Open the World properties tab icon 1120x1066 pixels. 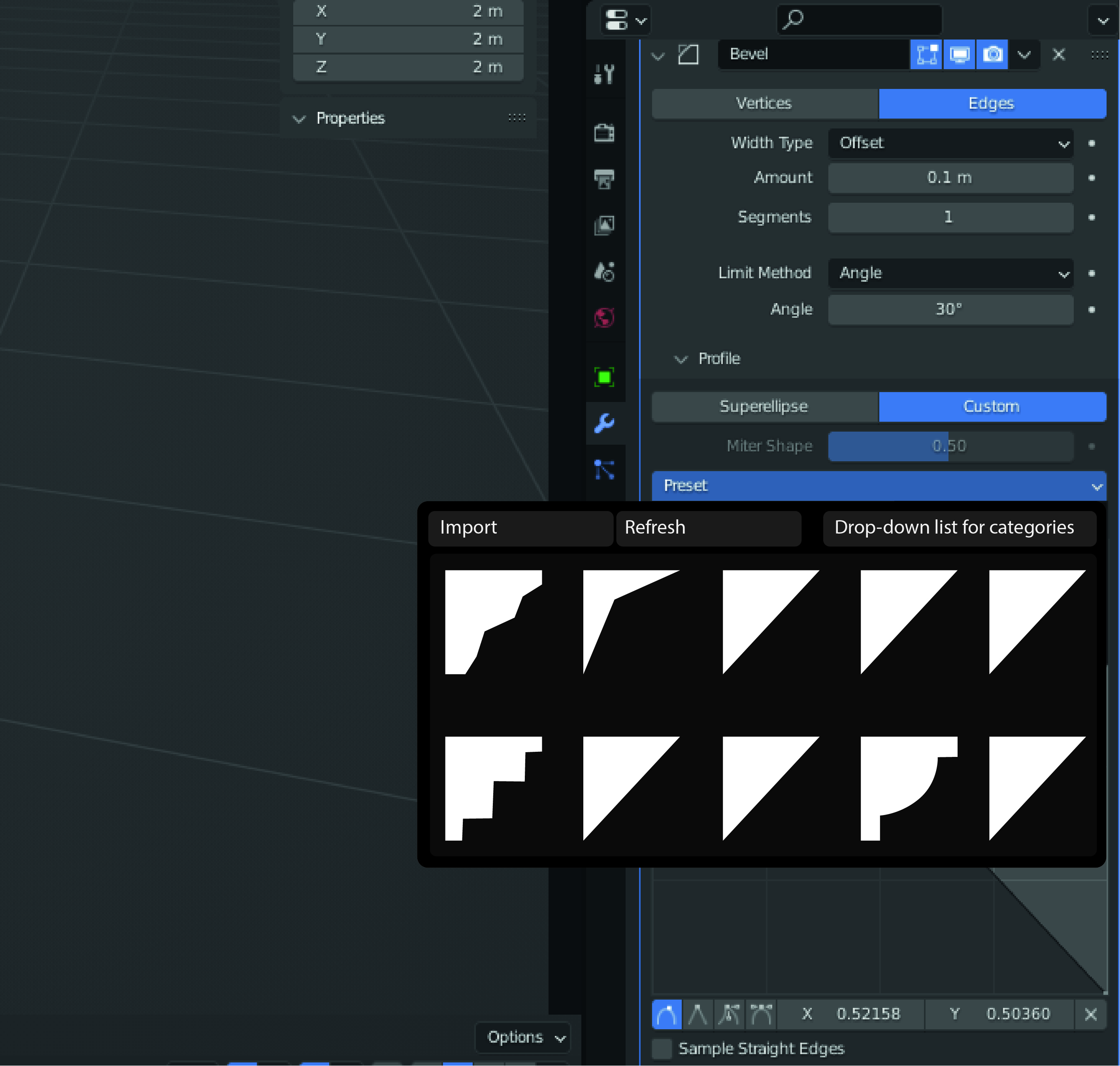[x=604, y=318]
